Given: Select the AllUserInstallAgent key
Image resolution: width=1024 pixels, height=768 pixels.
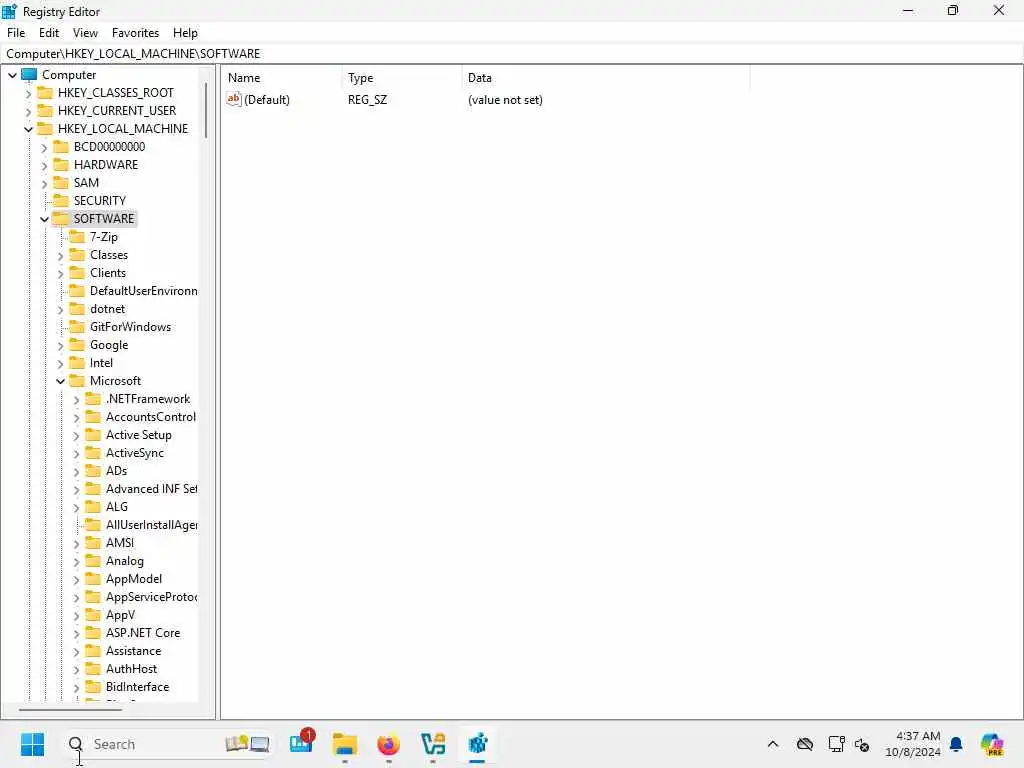Looking at the screenshot, I should click(151, 525).
